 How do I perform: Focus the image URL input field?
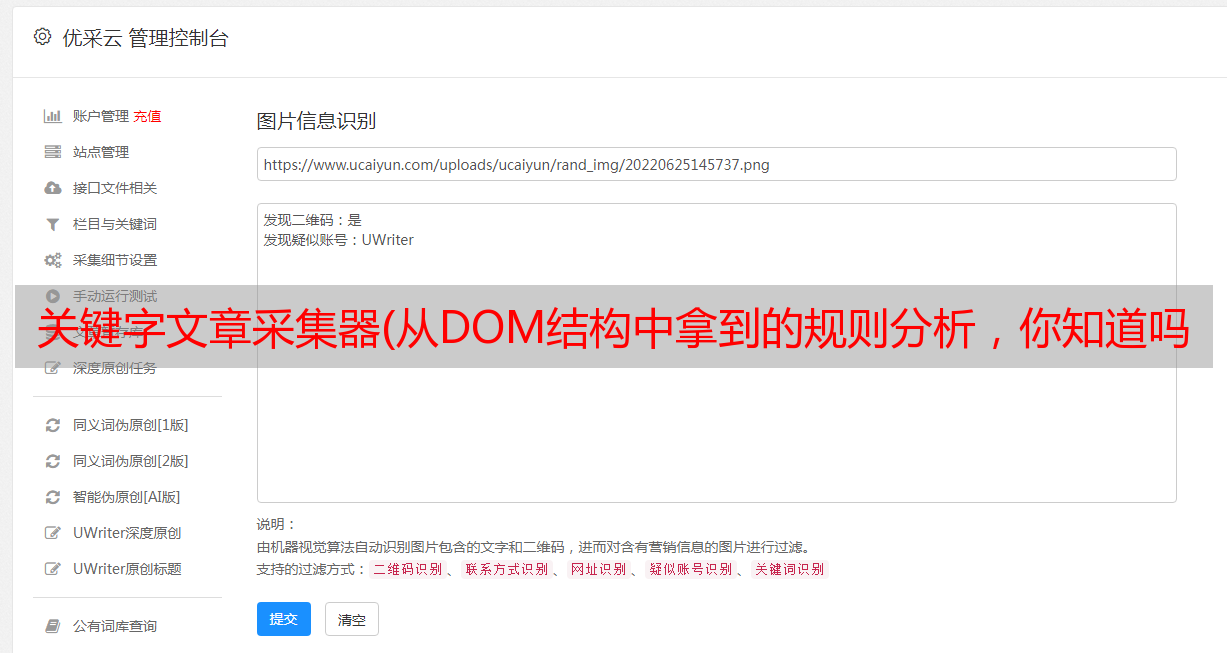pyautogui.click(x=716, y=164)
